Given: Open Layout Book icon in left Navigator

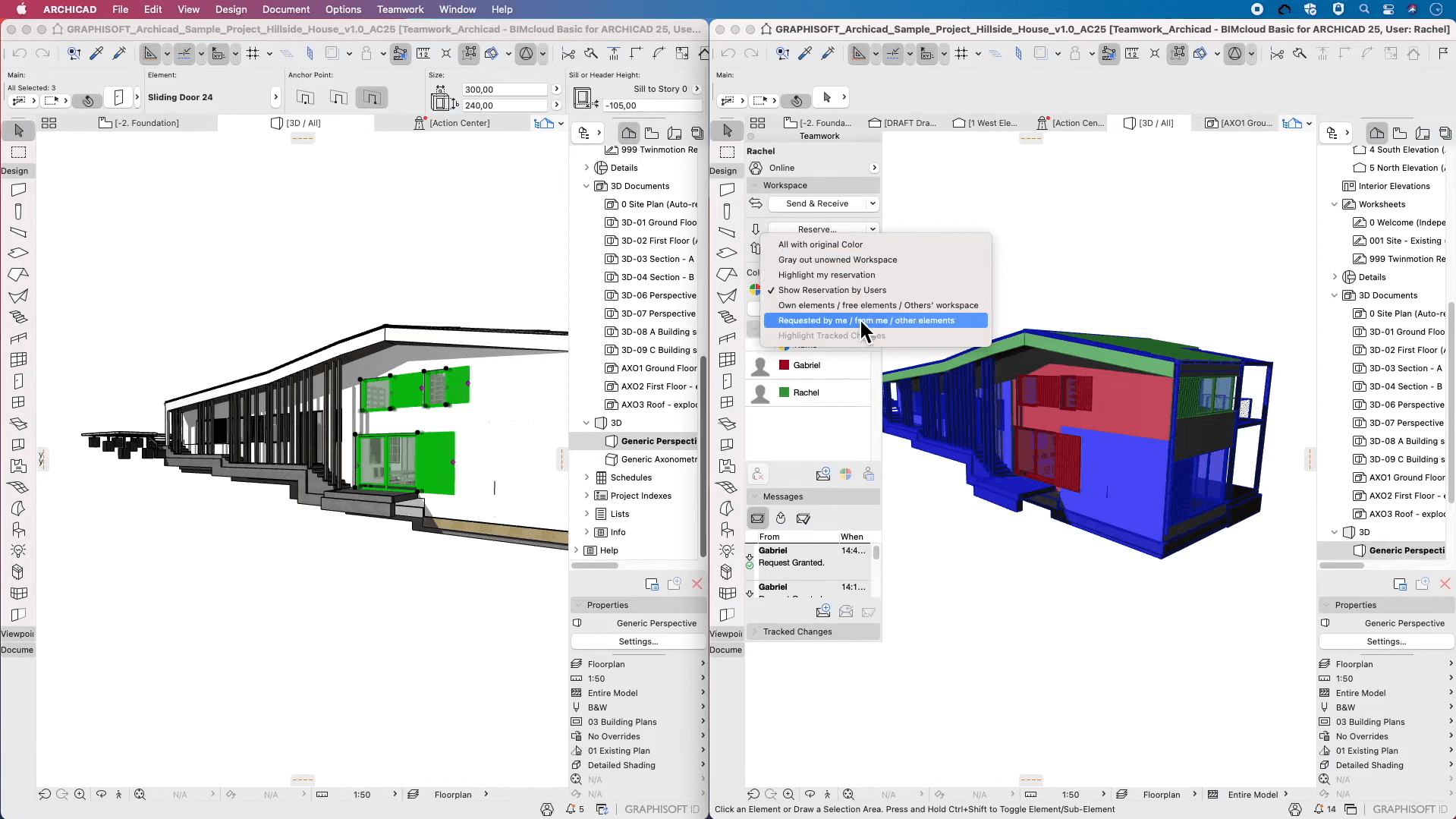Looking at the screenshot, I should coord(675,133).
